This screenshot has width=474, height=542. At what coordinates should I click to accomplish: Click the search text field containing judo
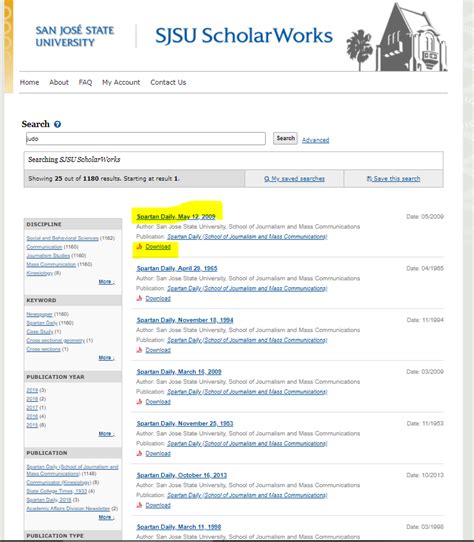146,139
